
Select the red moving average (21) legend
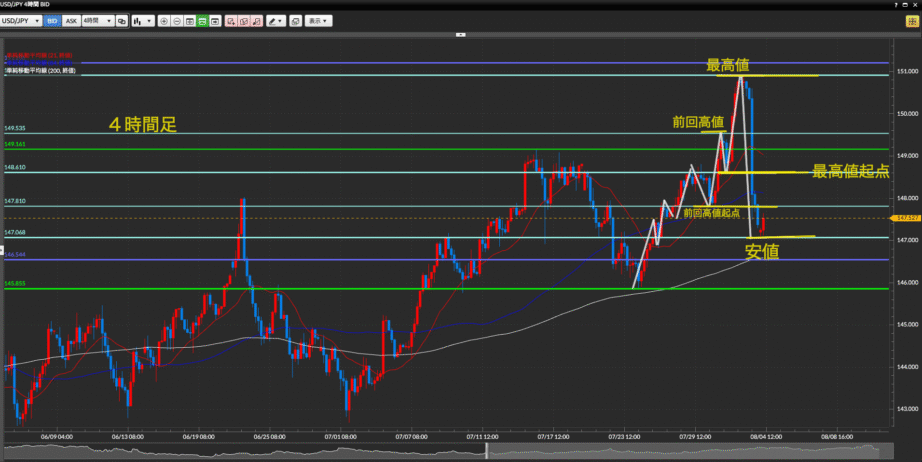click(x=39, y=55)
